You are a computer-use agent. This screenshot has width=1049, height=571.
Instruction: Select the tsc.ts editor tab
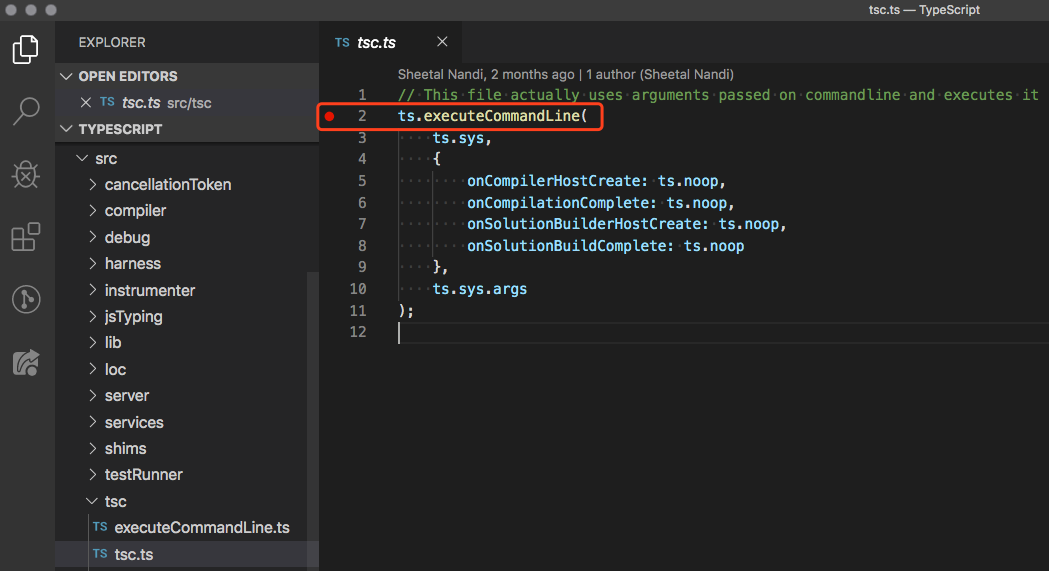(376, 43)
